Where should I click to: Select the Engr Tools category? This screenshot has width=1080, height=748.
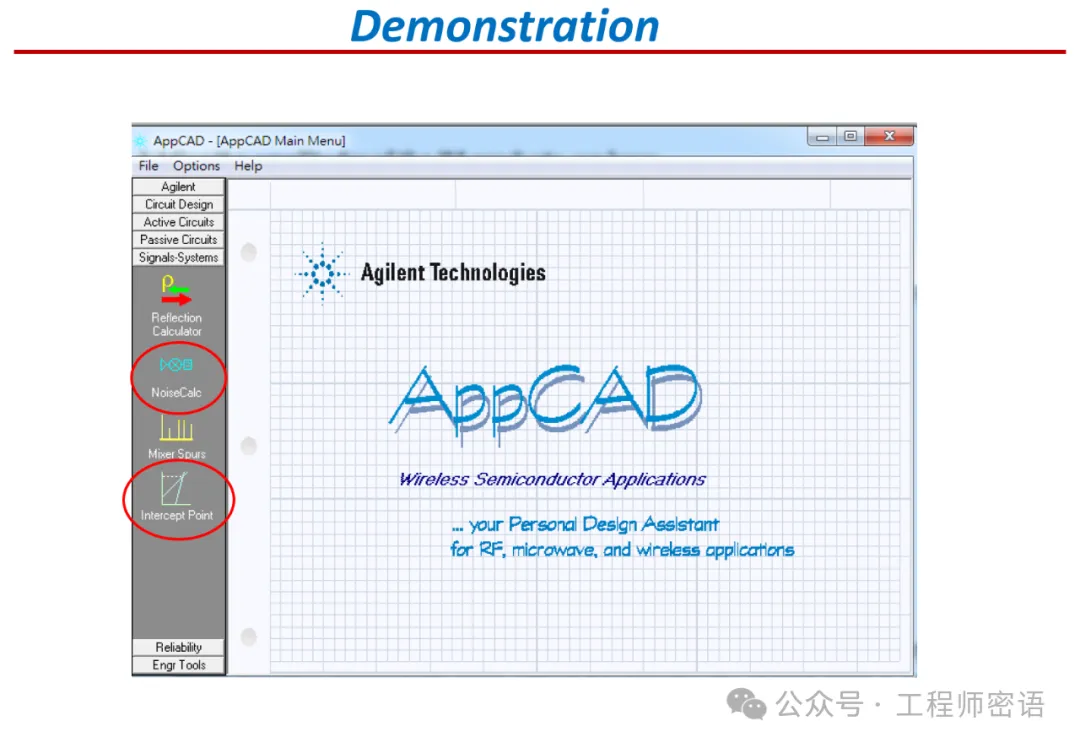[178, 665]
